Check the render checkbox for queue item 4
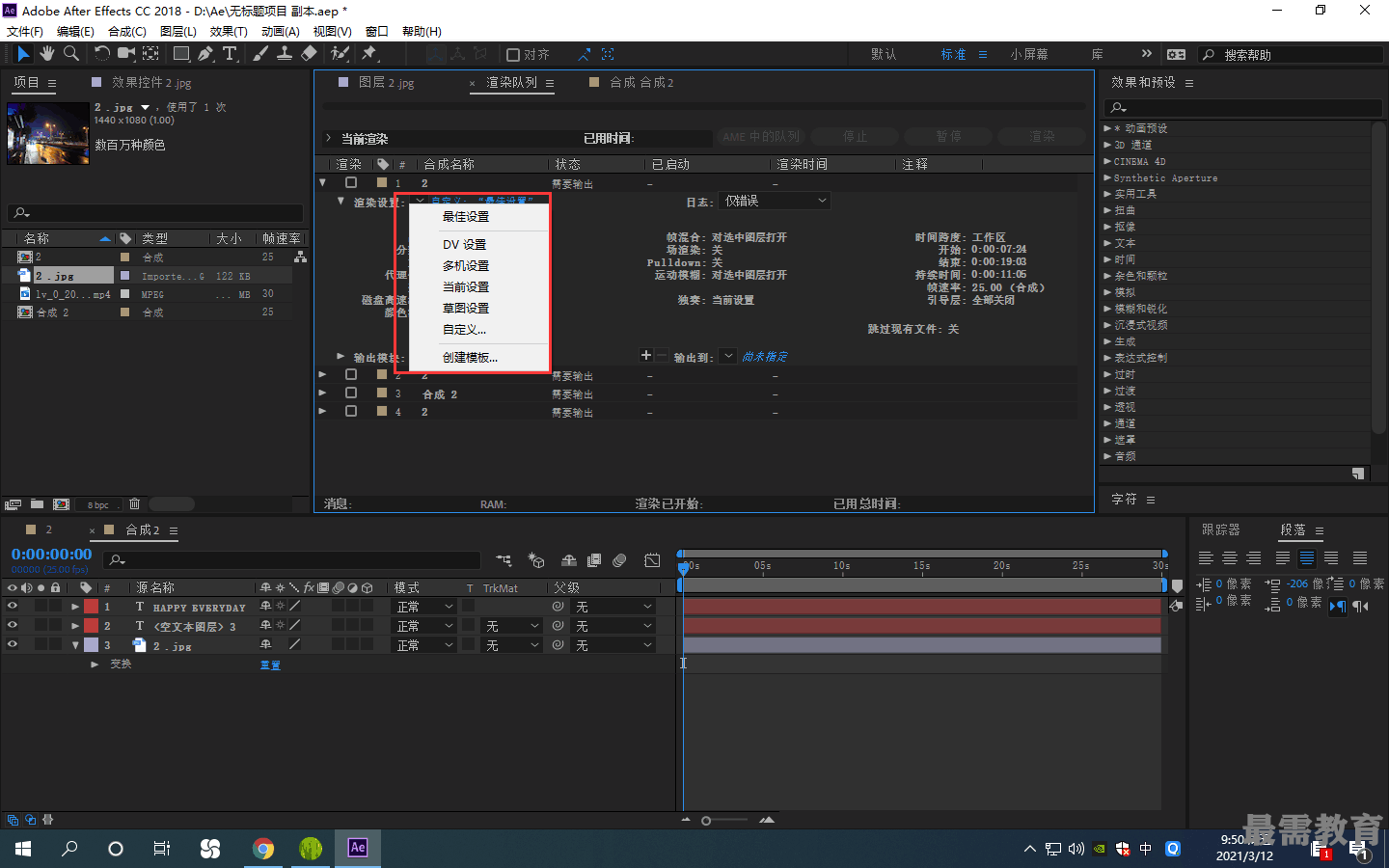The width and height of the screenshot is (1389, 868). pos(351,412)
